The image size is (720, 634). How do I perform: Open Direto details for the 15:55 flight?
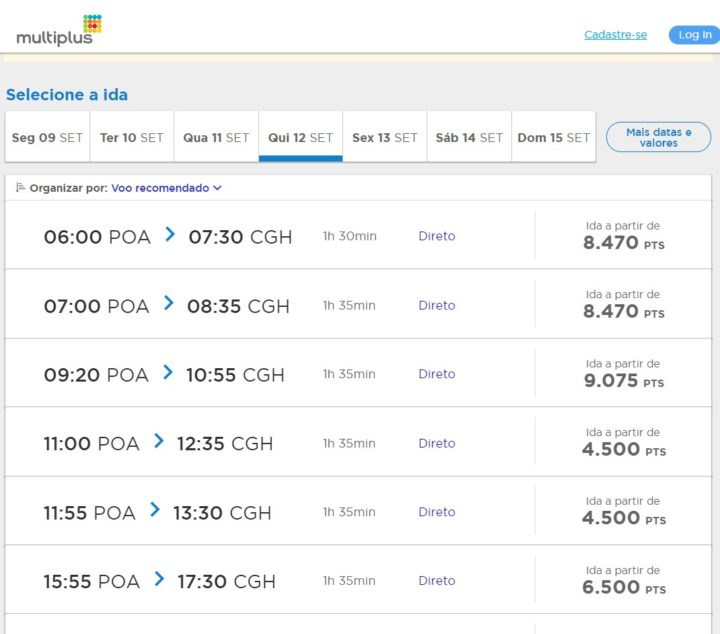coord(437,581)
